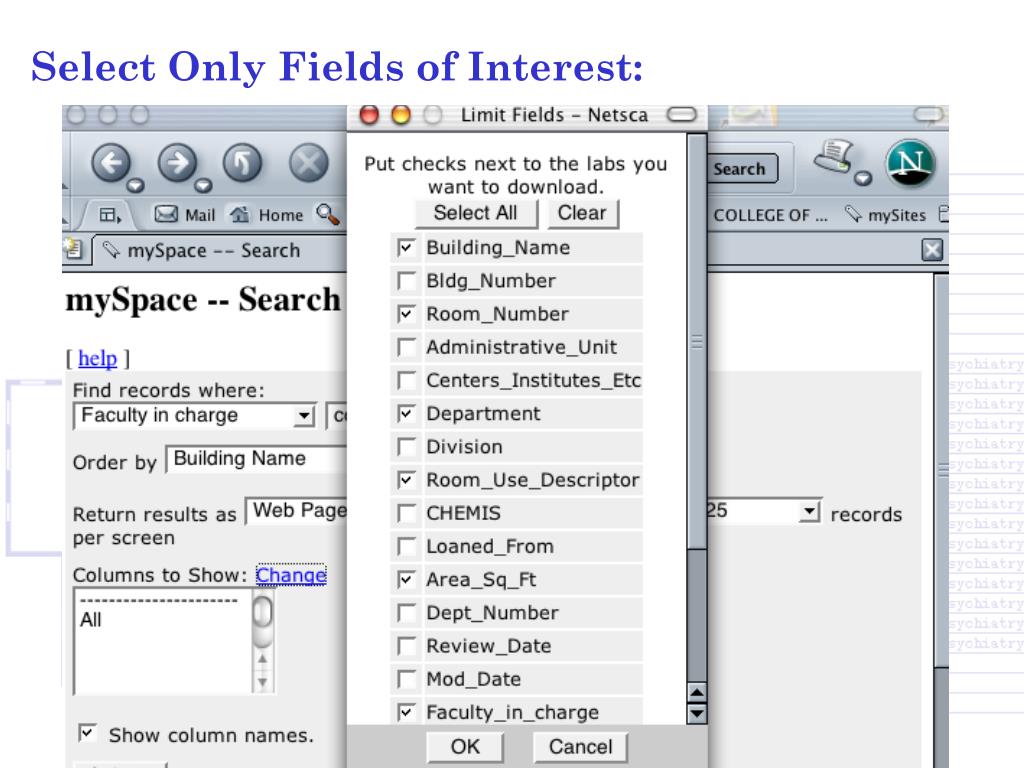Click the Limit Fields scroll down arrow
1024x768 pixels.
[x=697, y=713]
